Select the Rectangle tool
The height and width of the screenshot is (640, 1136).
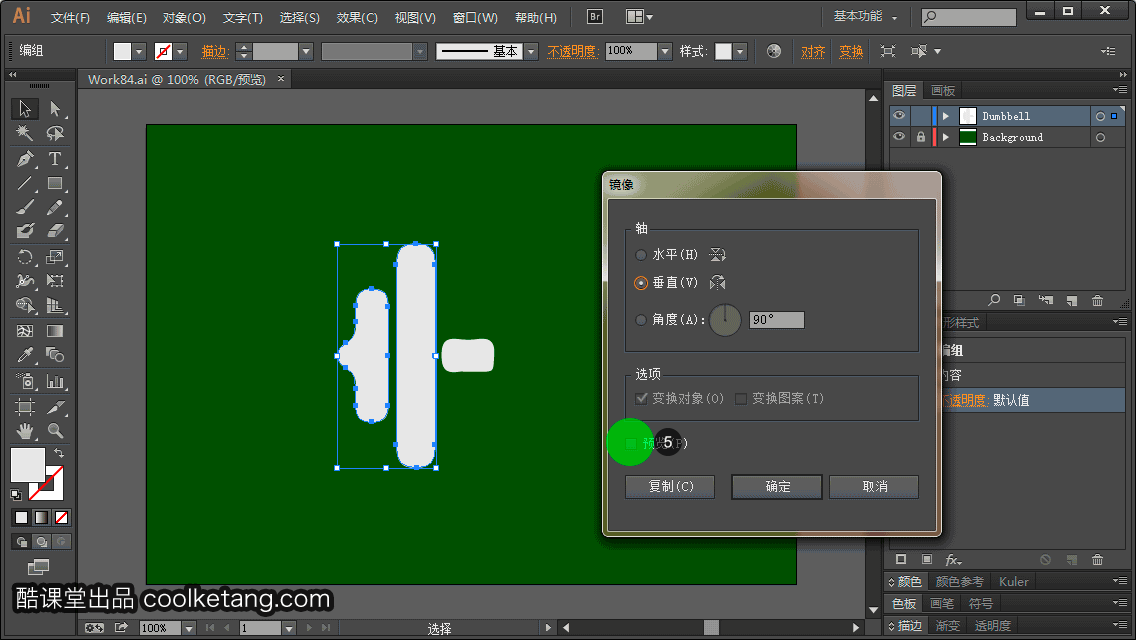click(x=55, y=183)
